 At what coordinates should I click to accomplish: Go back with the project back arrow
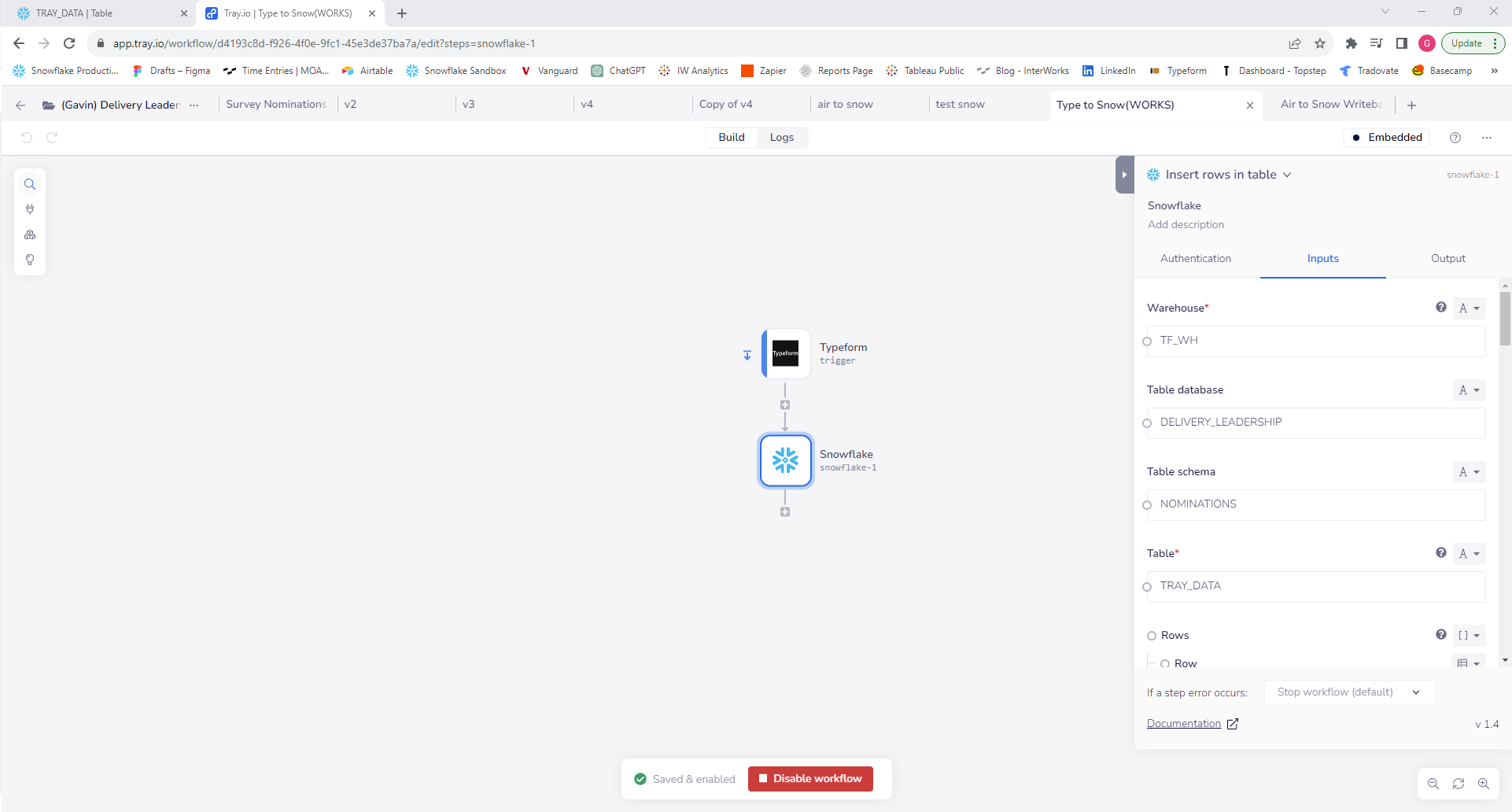pos(20,105)
